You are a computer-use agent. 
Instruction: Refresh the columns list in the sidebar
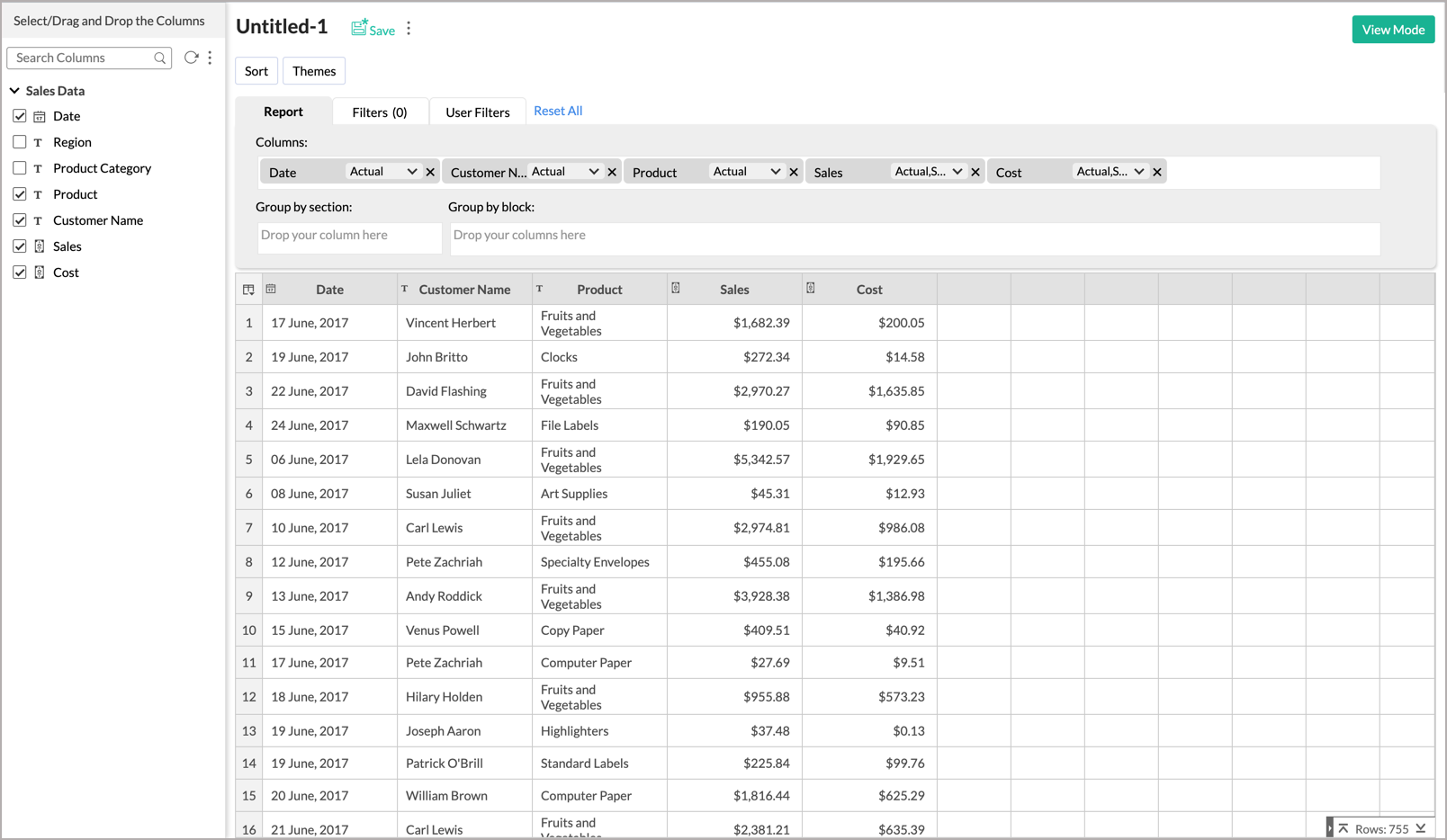pyautogui.click(x=191, y=57)
